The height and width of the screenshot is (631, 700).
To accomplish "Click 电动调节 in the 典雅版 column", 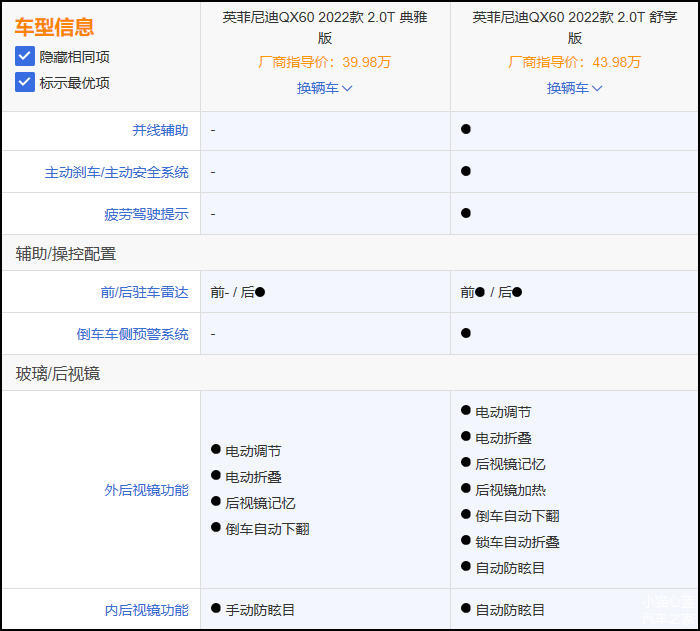I will (x=253, y=451).
